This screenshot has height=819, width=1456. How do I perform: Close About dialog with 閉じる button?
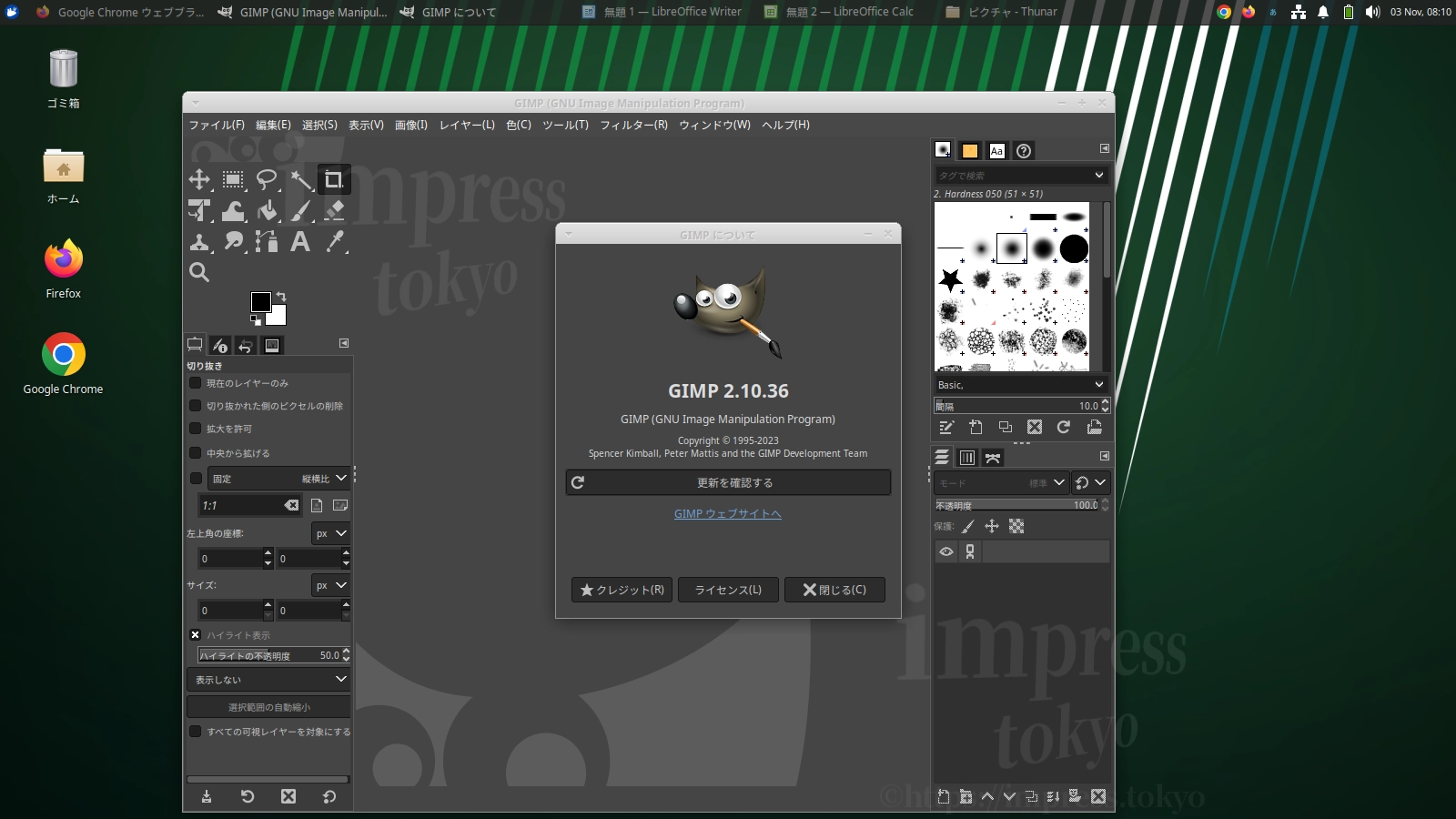[x=834, y=590]
